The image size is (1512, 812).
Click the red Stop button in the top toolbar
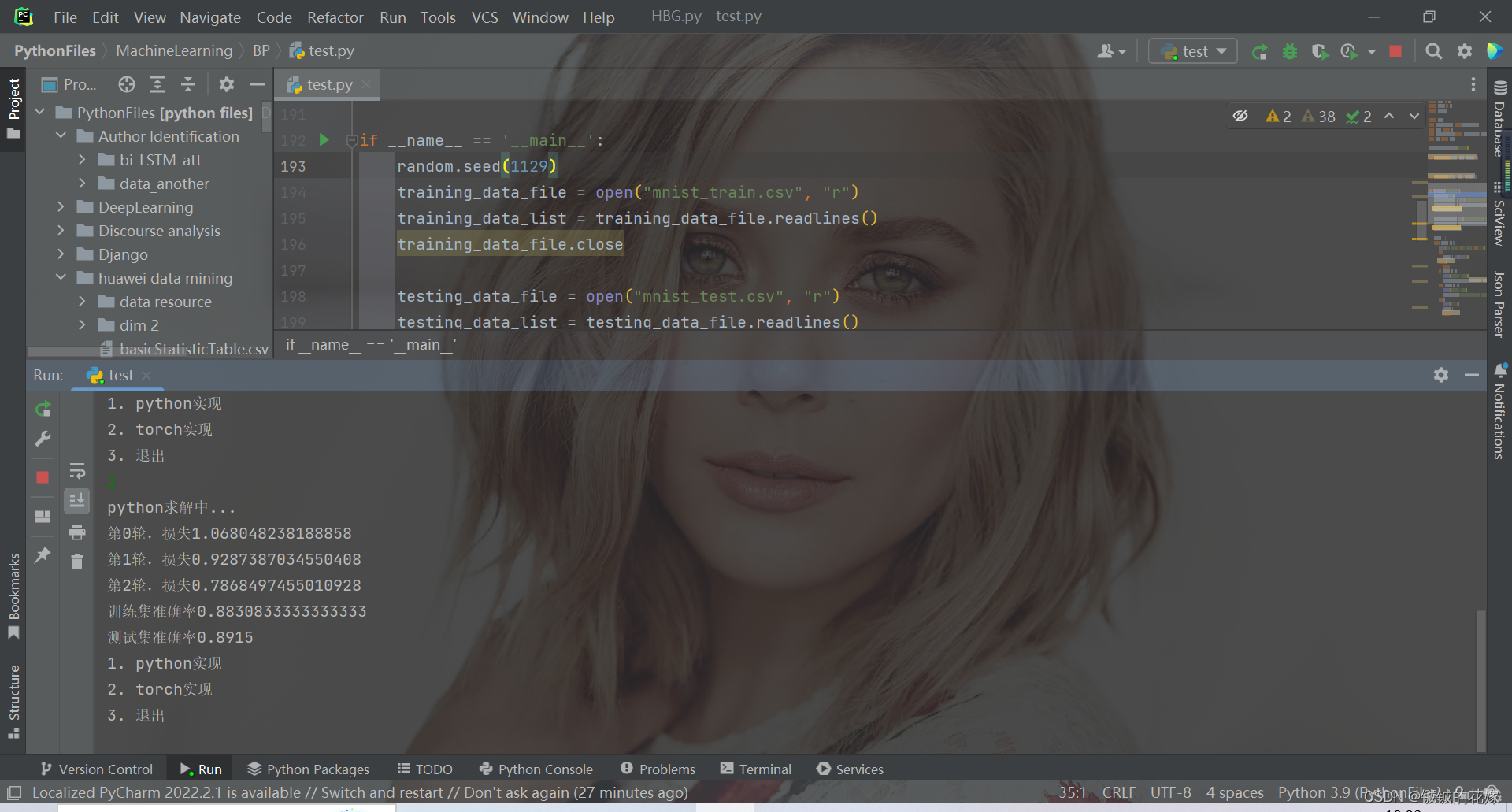(1395, 51)
